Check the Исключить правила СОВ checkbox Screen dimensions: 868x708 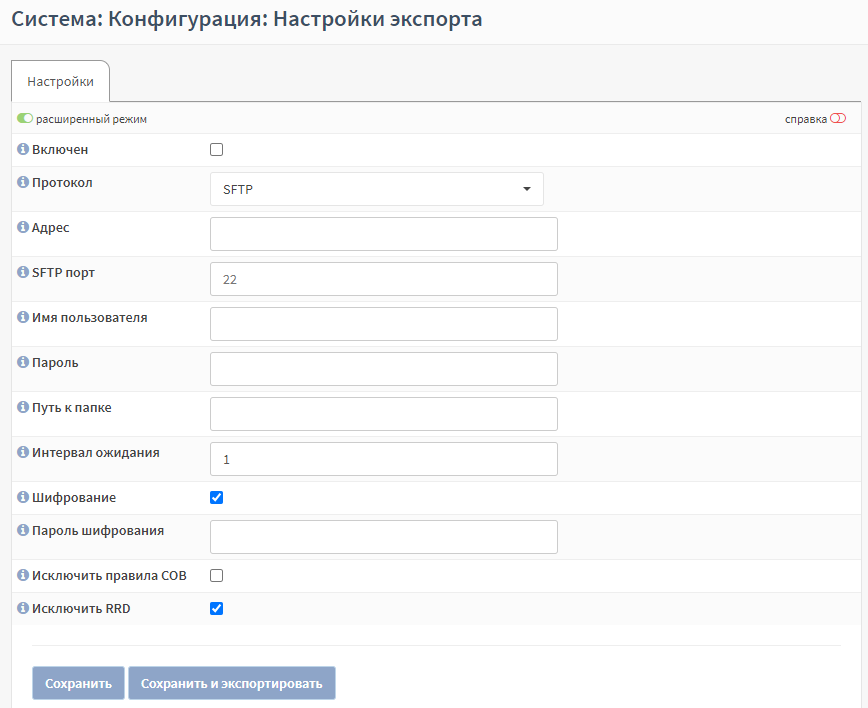tap(216, 576)
